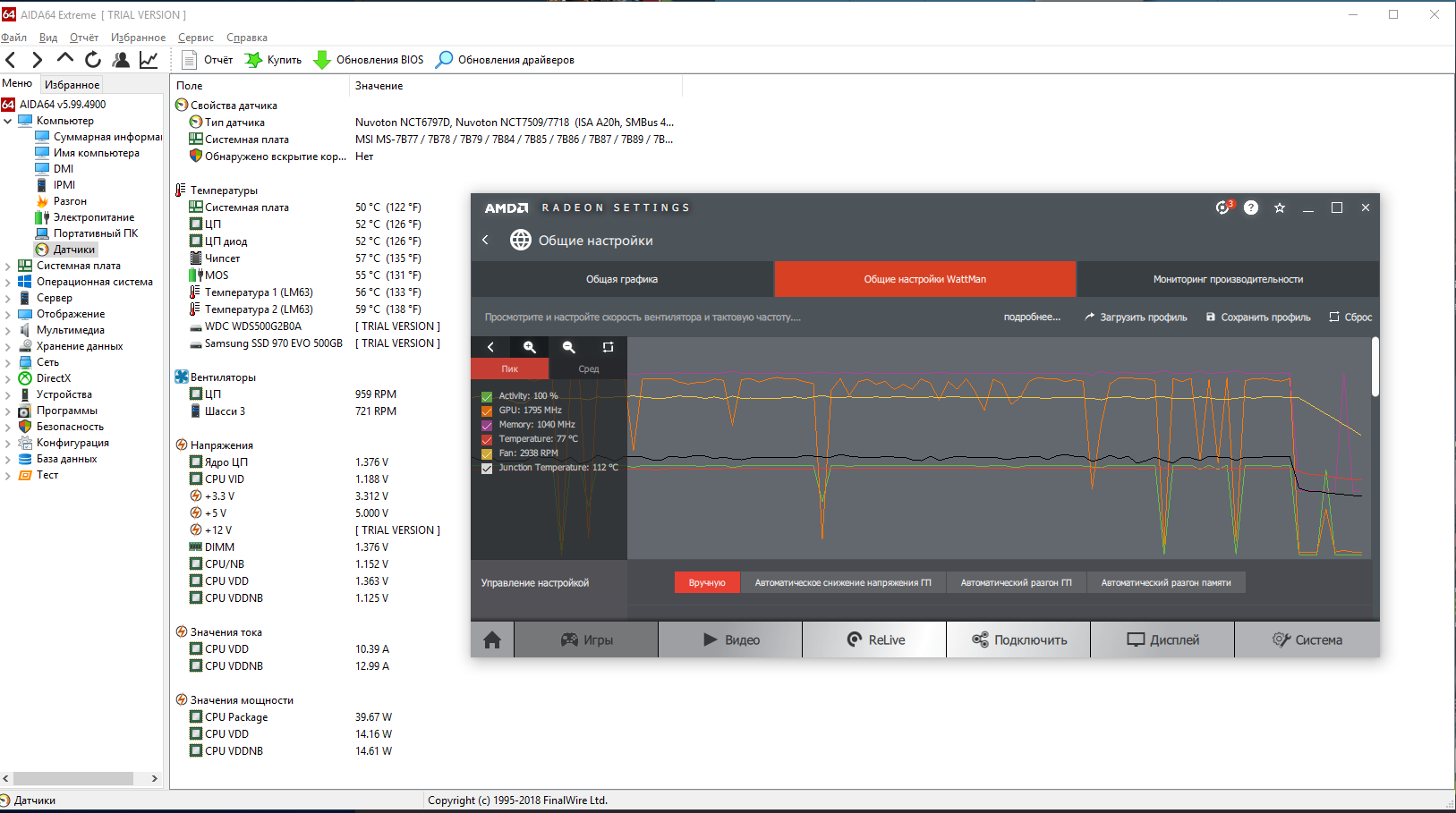1456x813 pixels.
Task: Open Подключить section
Action: (x=1018, y=639)
